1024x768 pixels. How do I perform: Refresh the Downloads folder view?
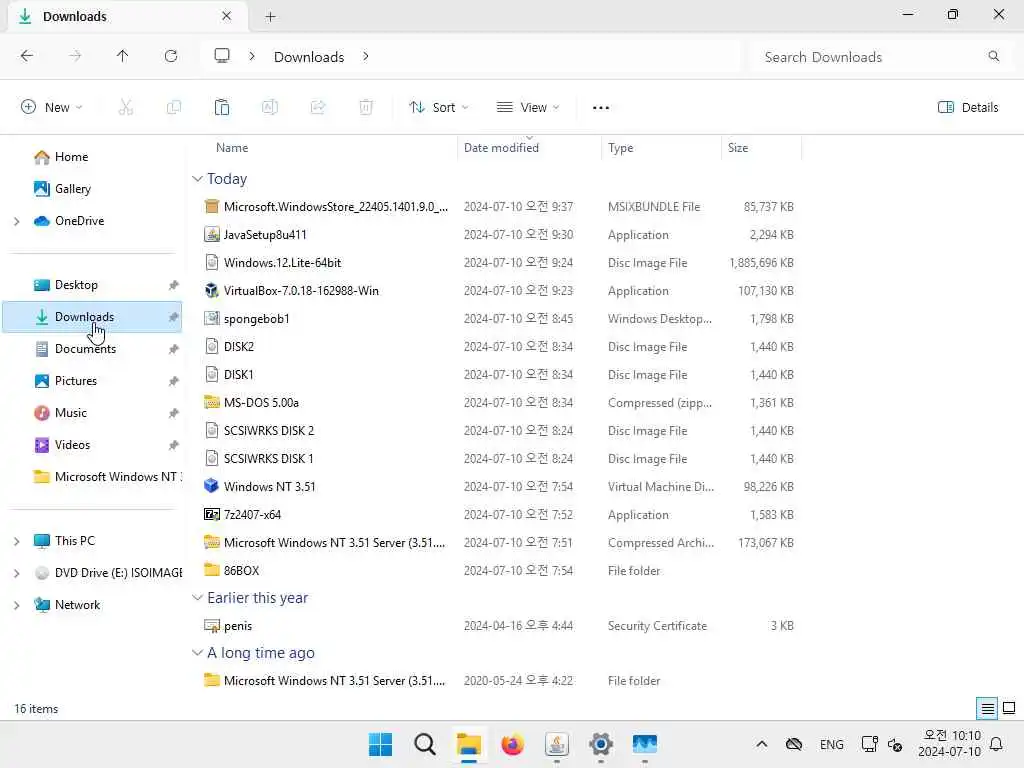(171, 56)
